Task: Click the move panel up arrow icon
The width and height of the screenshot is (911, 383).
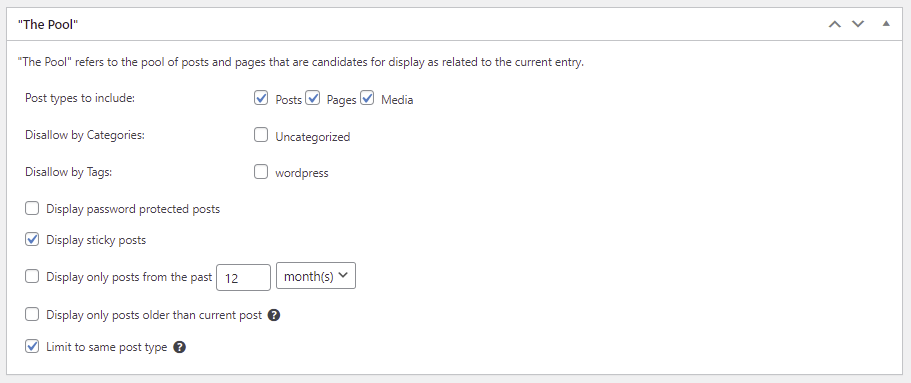Action: [835, 24]
